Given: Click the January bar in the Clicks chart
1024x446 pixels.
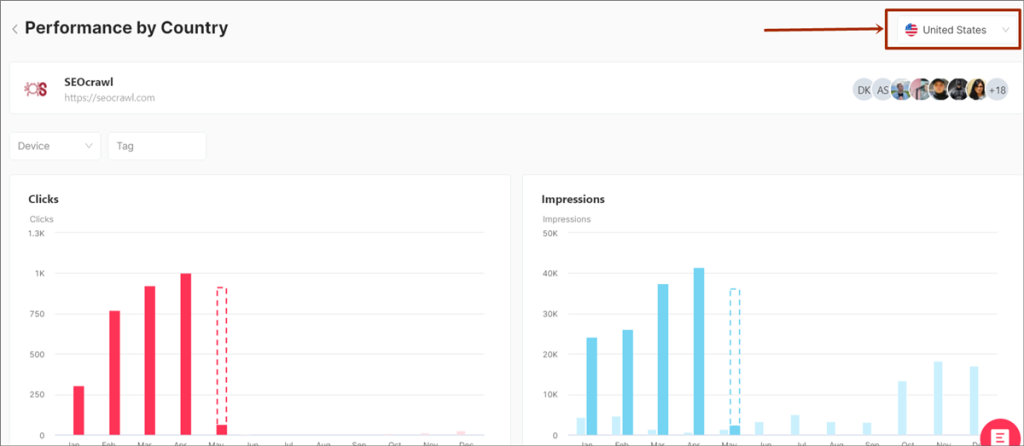Looking at the screenshot, I should (x=78, y=410).
